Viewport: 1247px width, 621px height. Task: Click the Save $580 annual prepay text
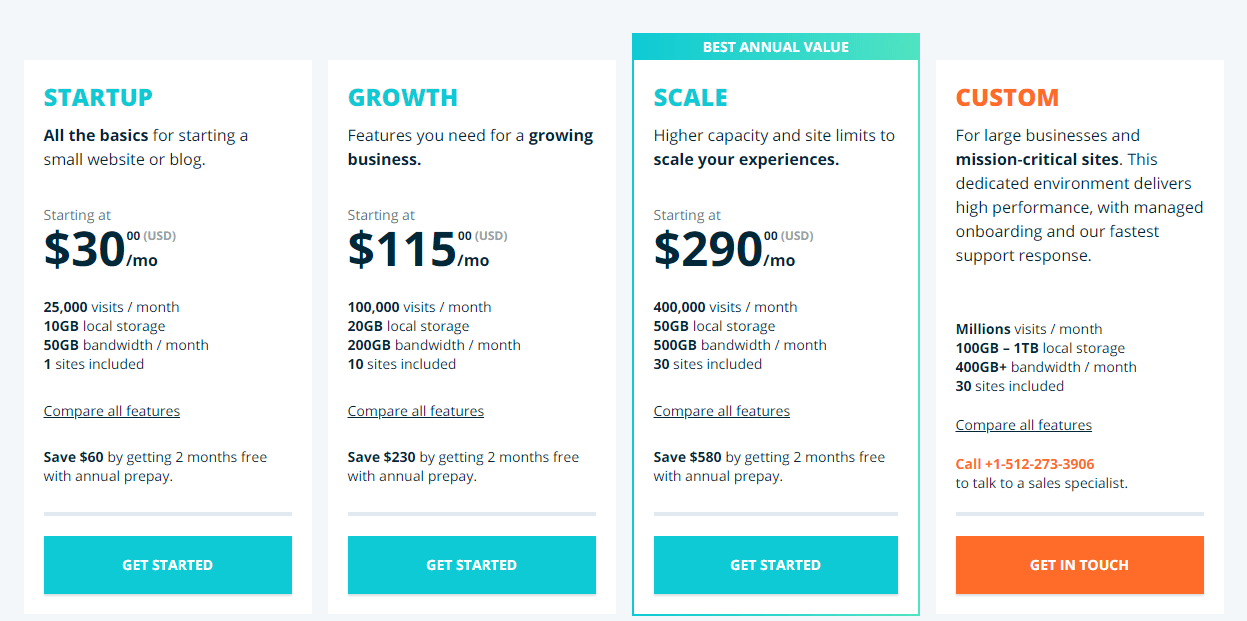(770, 467)
